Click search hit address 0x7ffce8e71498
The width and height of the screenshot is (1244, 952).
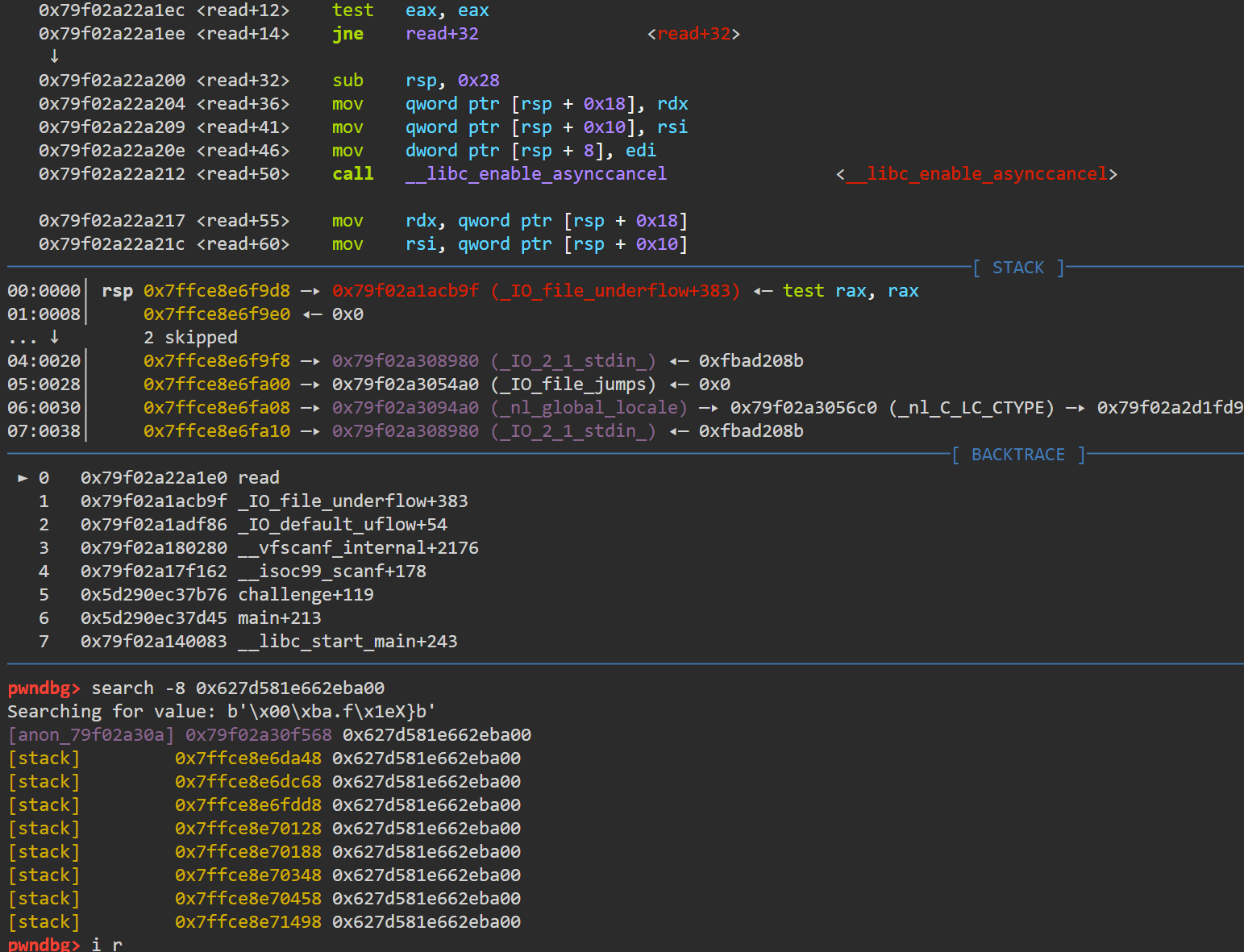click(248, 922)
